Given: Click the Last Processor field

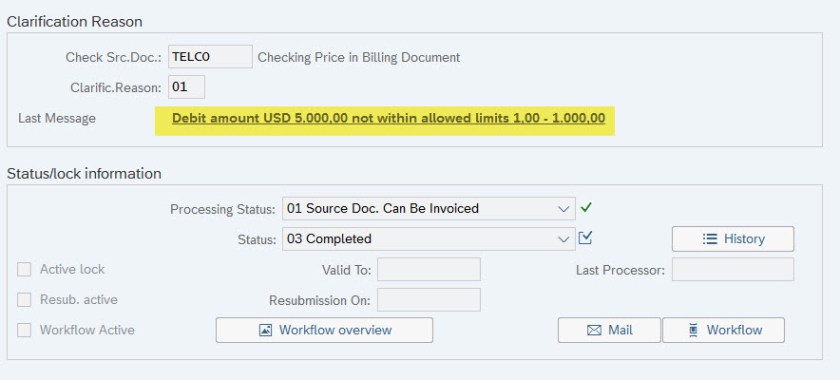Looking at the screenshot, I should point(733,270).
